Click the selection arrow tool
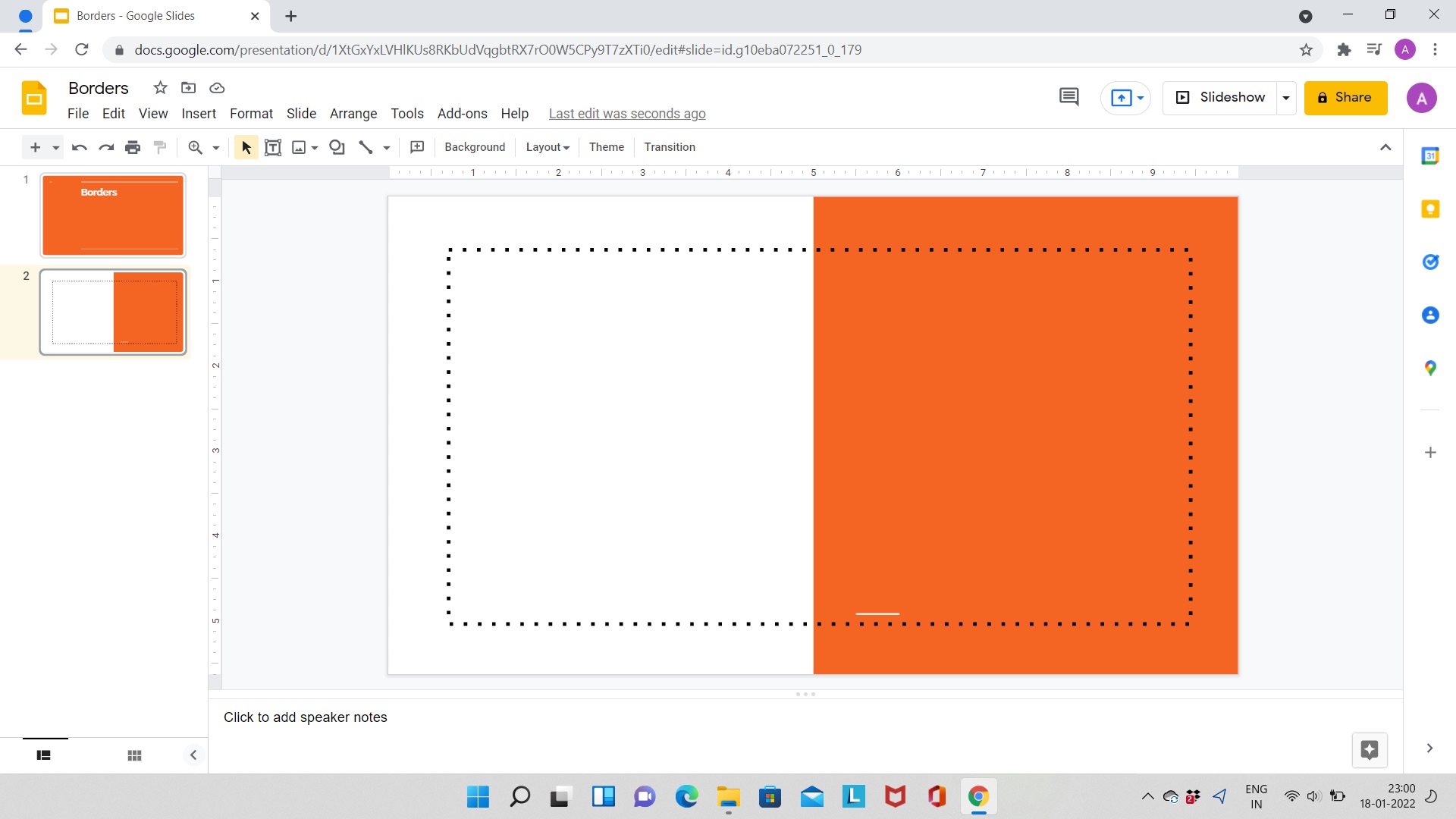 tap(245, 147)
